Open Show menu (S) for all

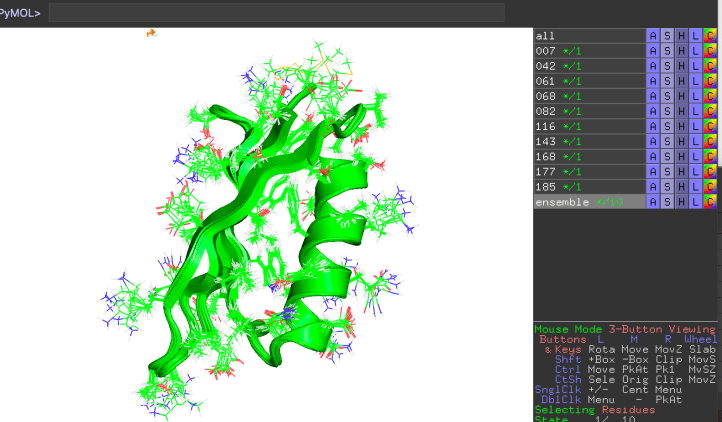(667, 36)
